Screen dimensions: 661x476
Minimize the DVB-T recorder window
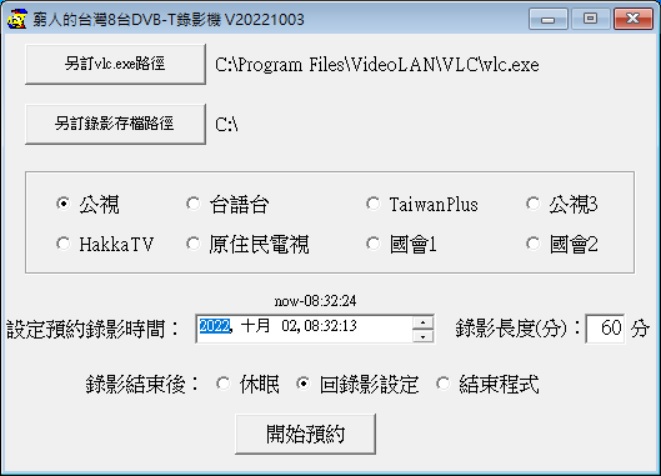click(548, 19)
